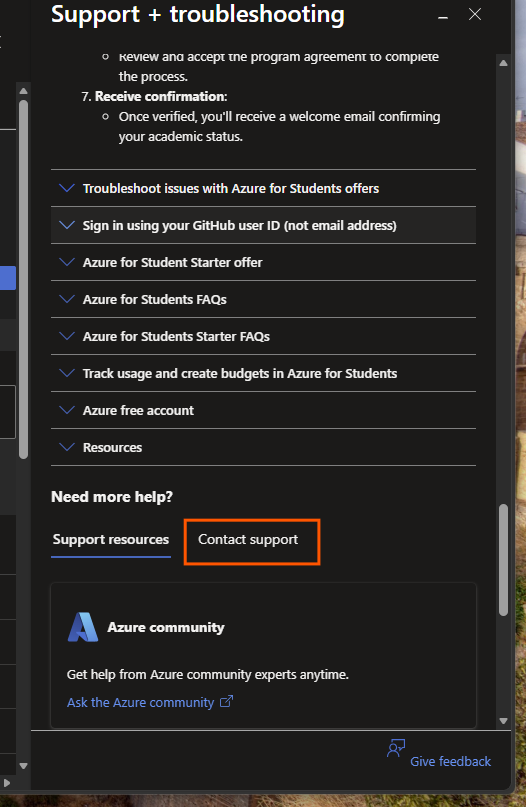Expand Azure for Student Starter offer section
Viewport: 526px width, 807px height.
coord(264,262)
